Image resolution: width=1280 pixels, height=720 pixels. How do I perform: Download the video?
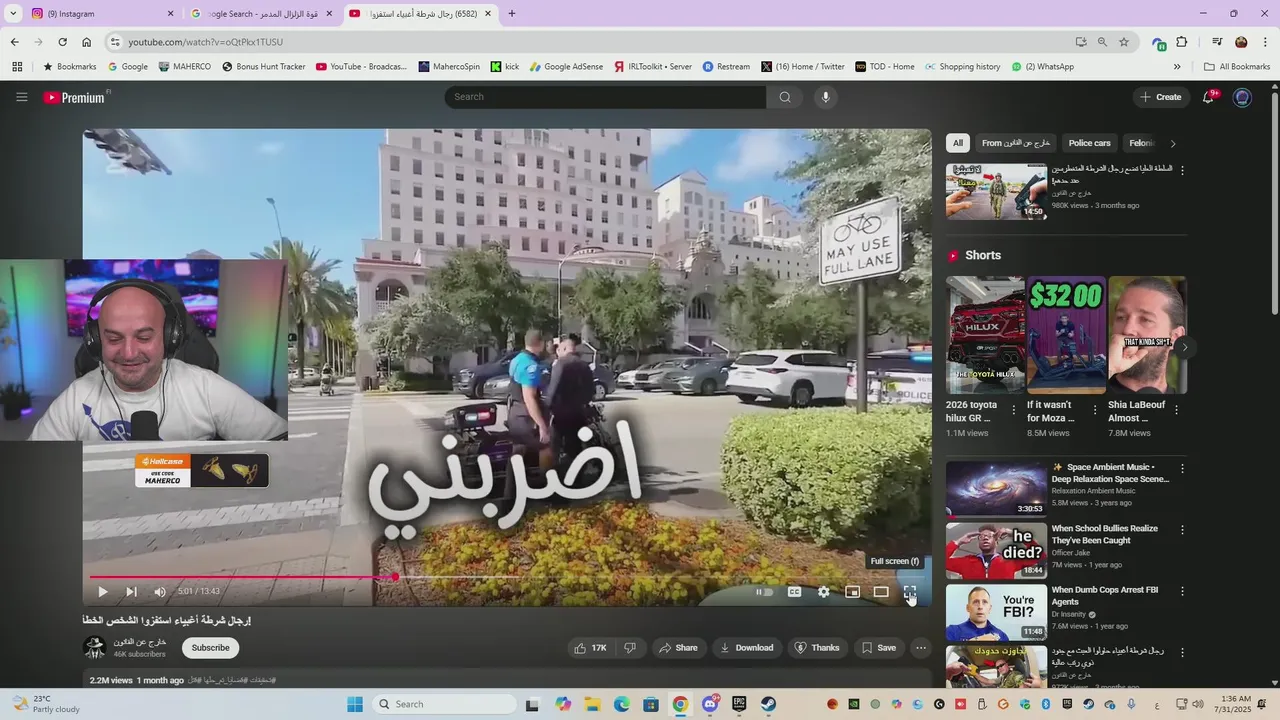point(747,648)
